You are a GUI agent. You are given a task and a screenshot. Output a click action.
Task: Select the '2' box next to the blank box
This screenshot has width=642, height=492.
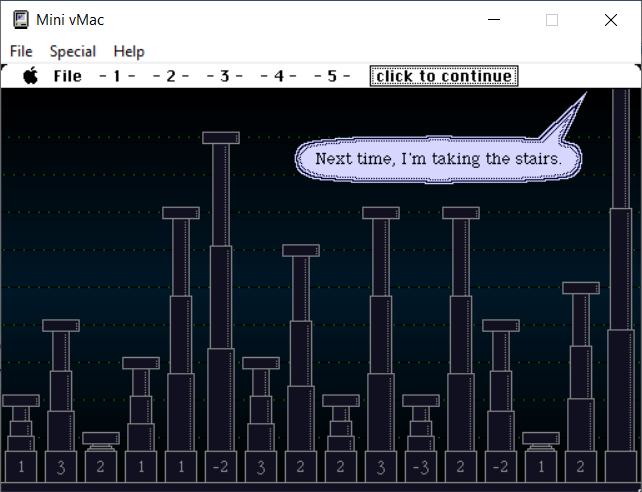pos(581,467)
